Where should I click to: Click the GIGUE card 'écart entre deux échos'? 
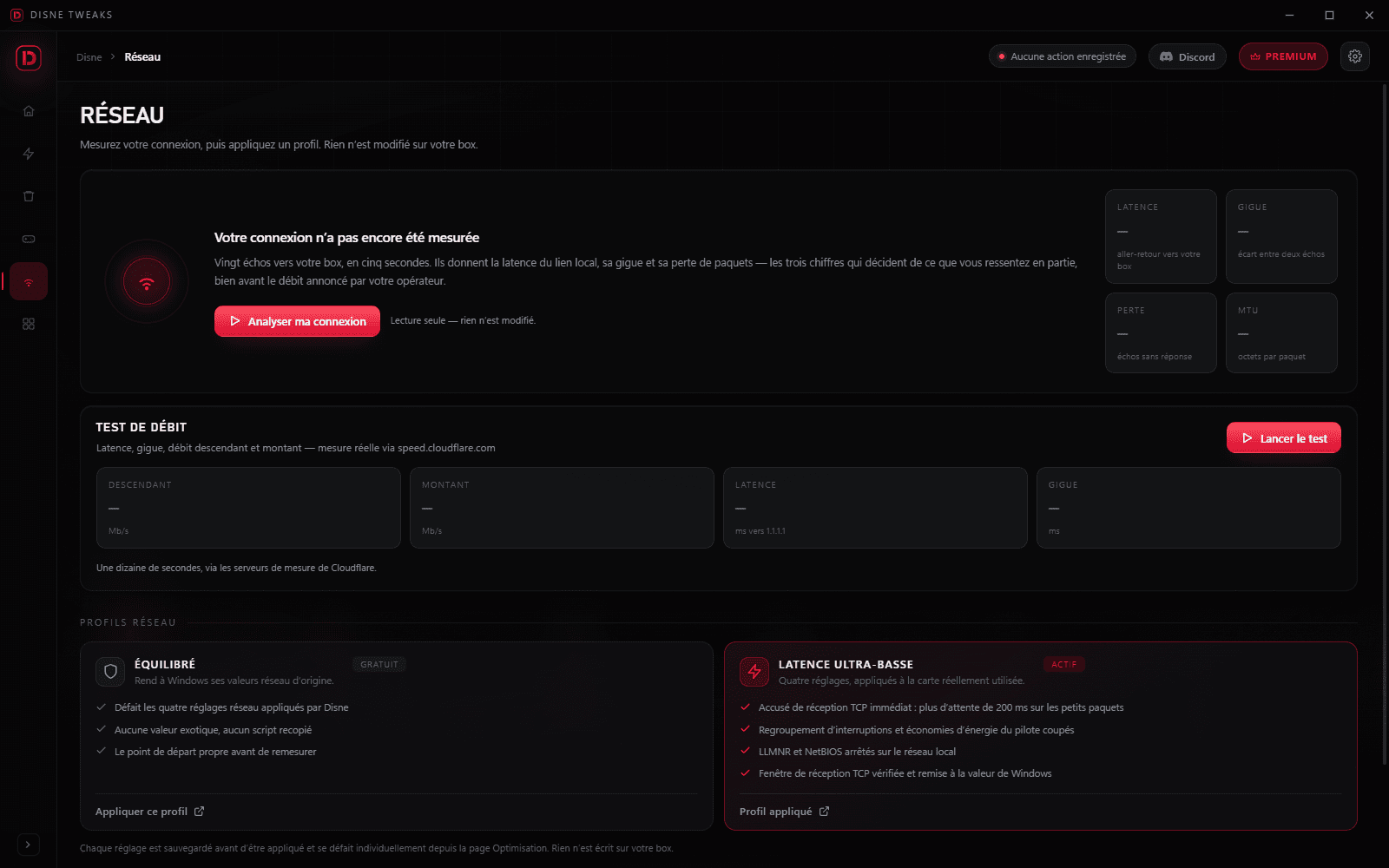[x=1281, y=236]
